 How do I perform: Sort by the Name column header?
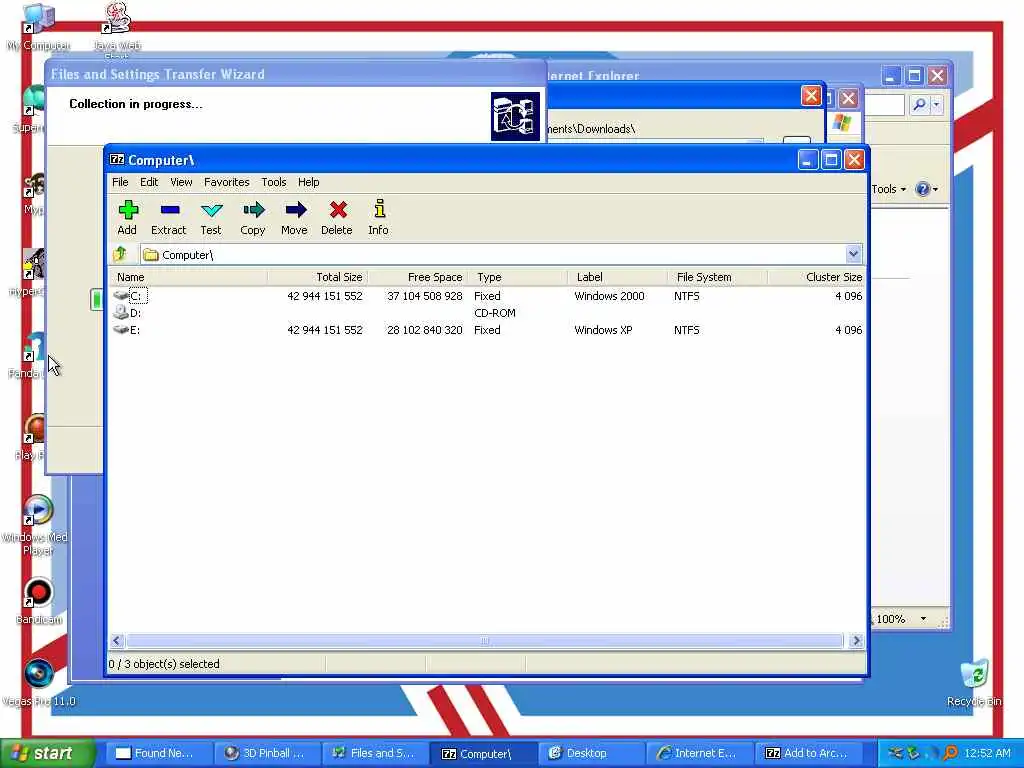[188, 277]
